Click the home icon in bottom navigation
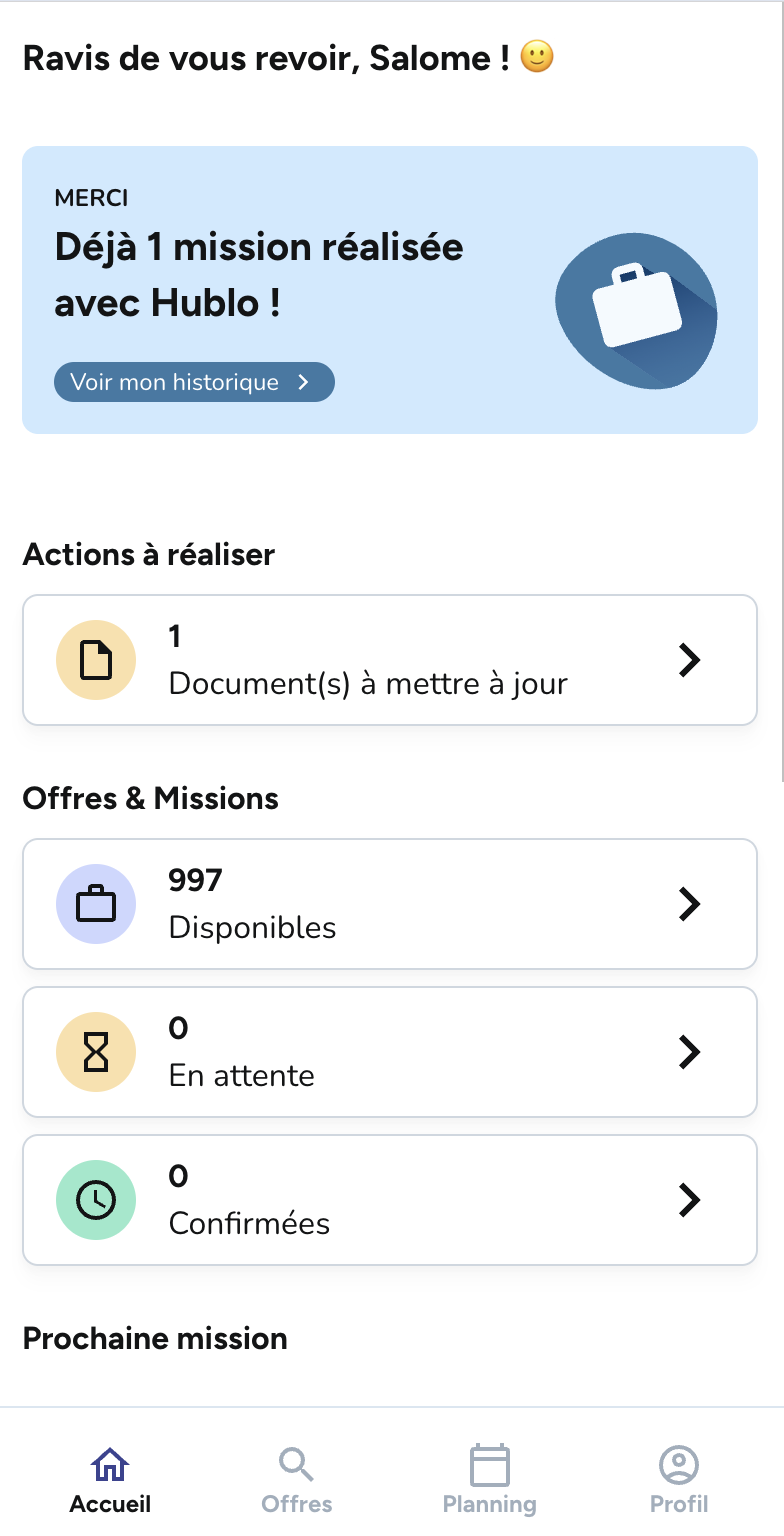Screen dimensions: 784x1536 pyautogui.click(x=110, y=1466)
